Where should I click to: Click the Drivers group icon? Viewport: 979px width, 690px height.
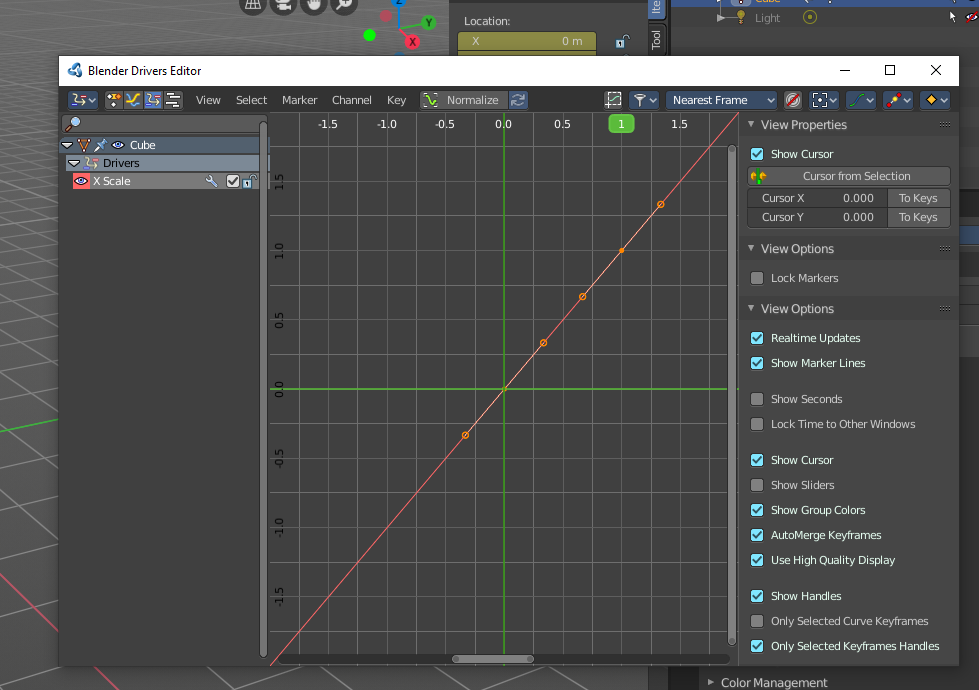91,163
